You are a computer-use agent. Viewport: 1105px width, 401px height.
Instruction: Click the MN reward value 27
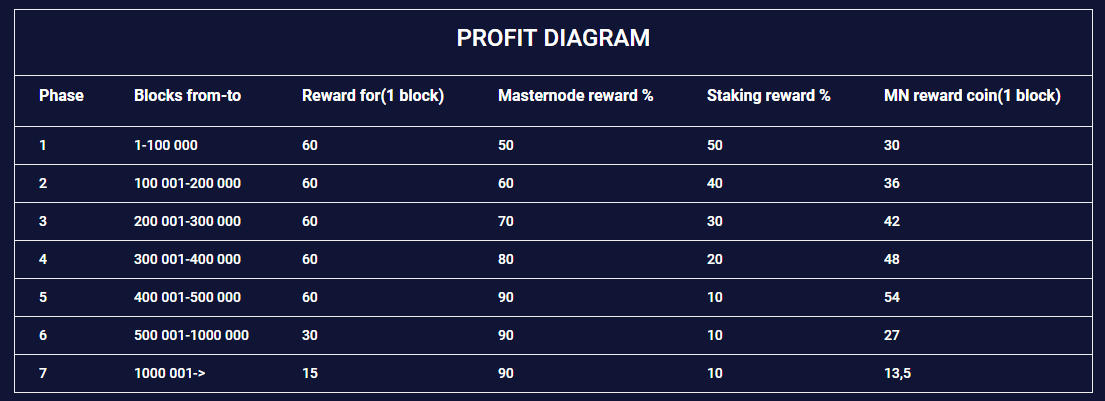click(891, 335)
